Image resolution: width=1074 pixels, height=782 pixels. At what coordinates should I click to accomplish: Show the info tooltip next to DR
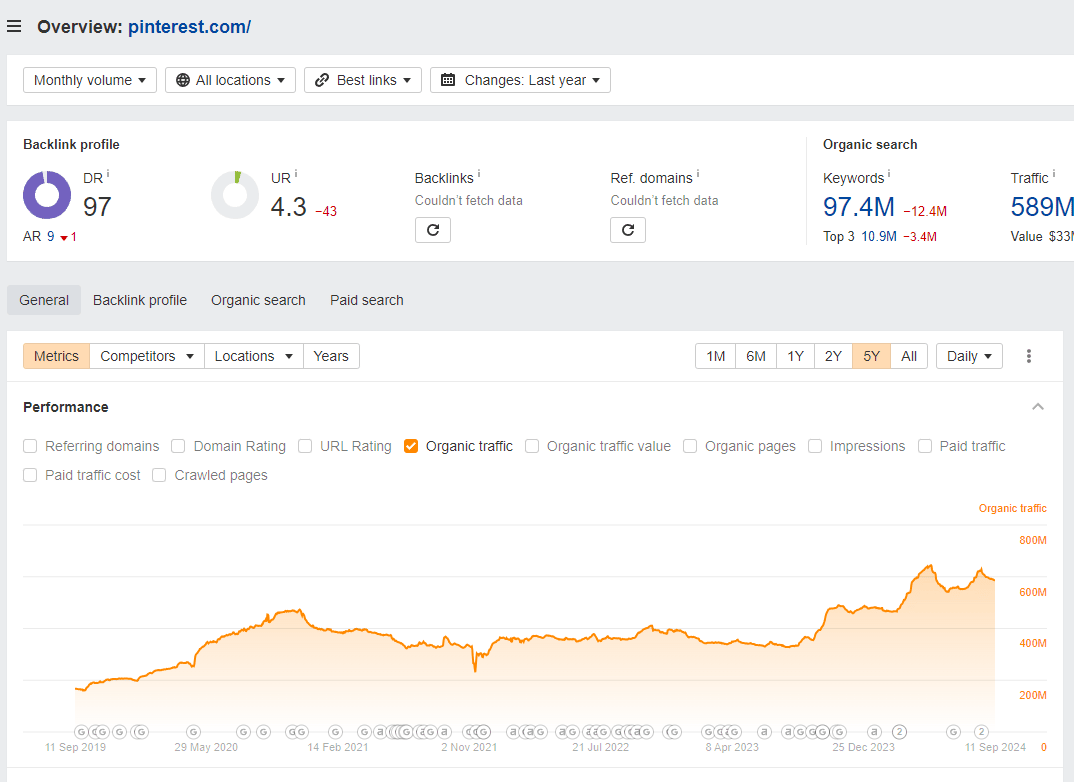click(x=108, y=175)
